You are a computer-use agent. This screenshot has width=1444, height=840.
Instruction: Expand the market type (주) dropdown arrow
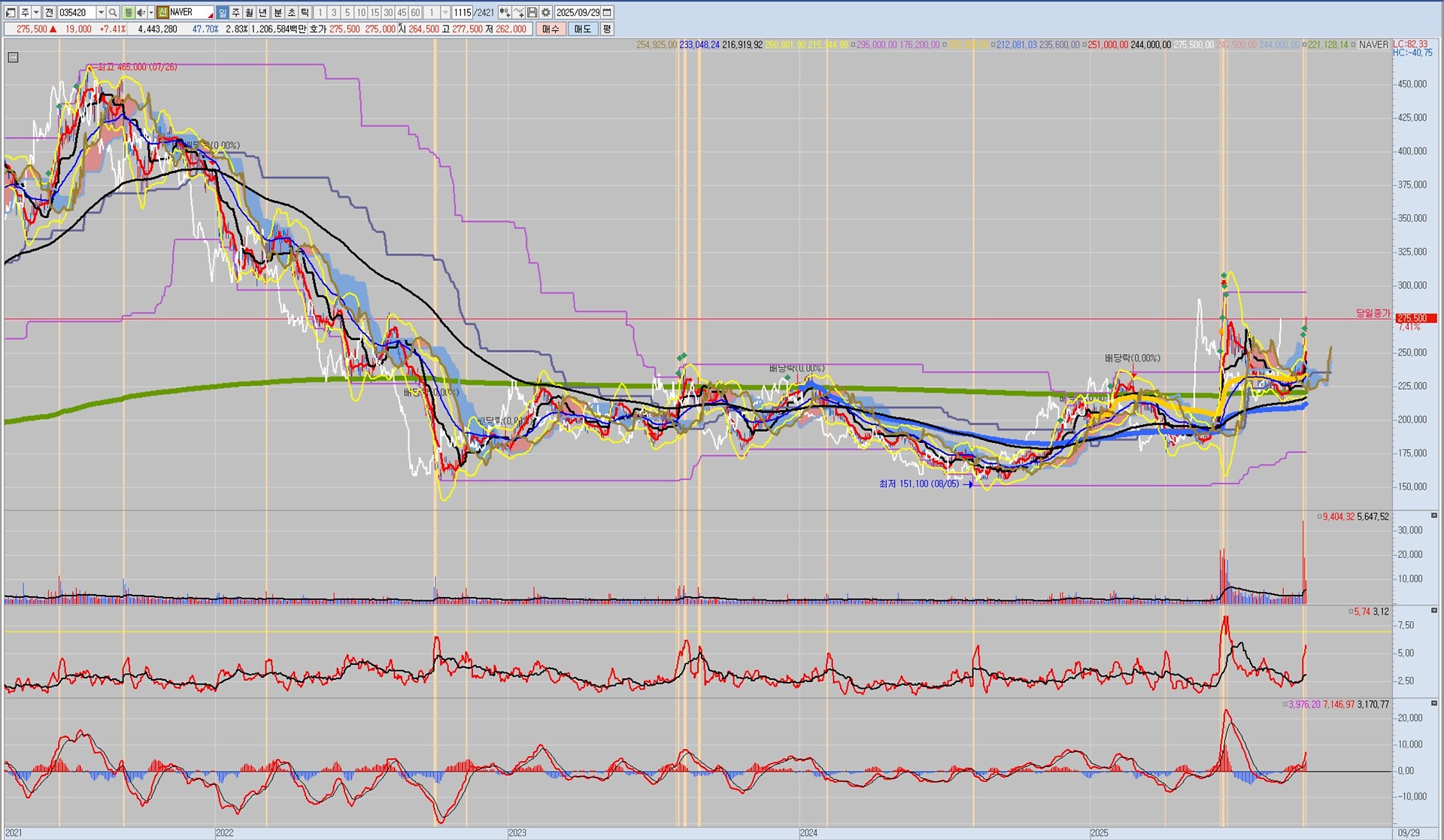point(36,13)
